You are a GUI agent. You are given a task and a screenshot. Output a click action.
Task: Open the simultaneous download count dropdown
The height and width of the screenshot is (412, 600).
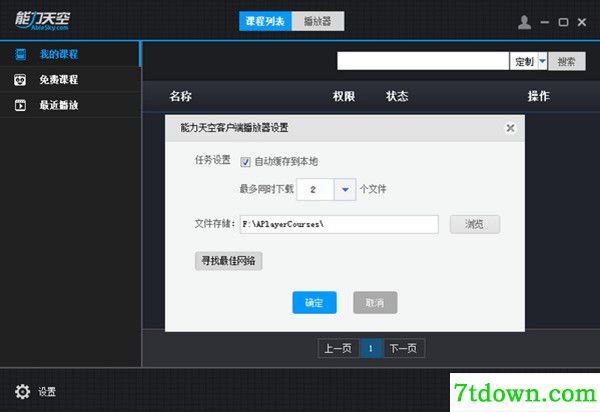click(345, 189)
